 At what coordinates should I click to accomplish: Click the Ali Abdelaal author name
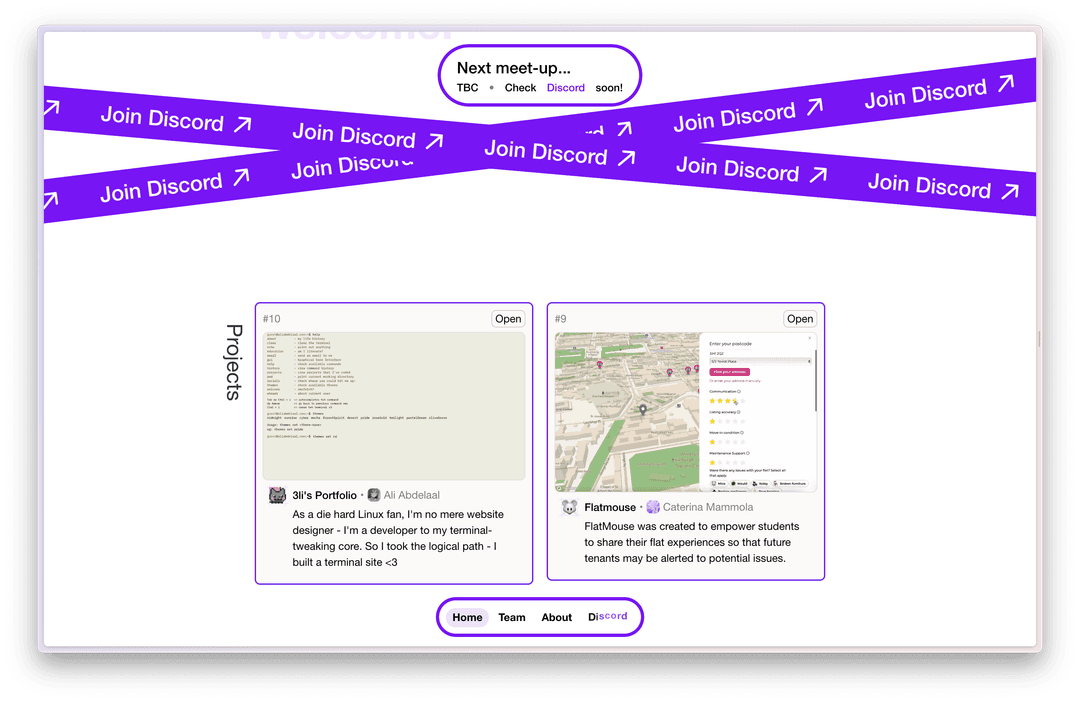click(x=411, y=495)
